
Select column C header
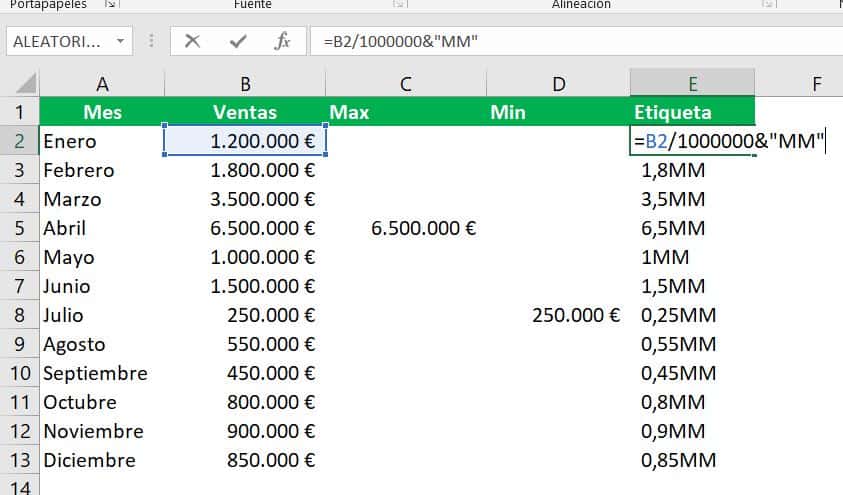(x=406, y=84)
